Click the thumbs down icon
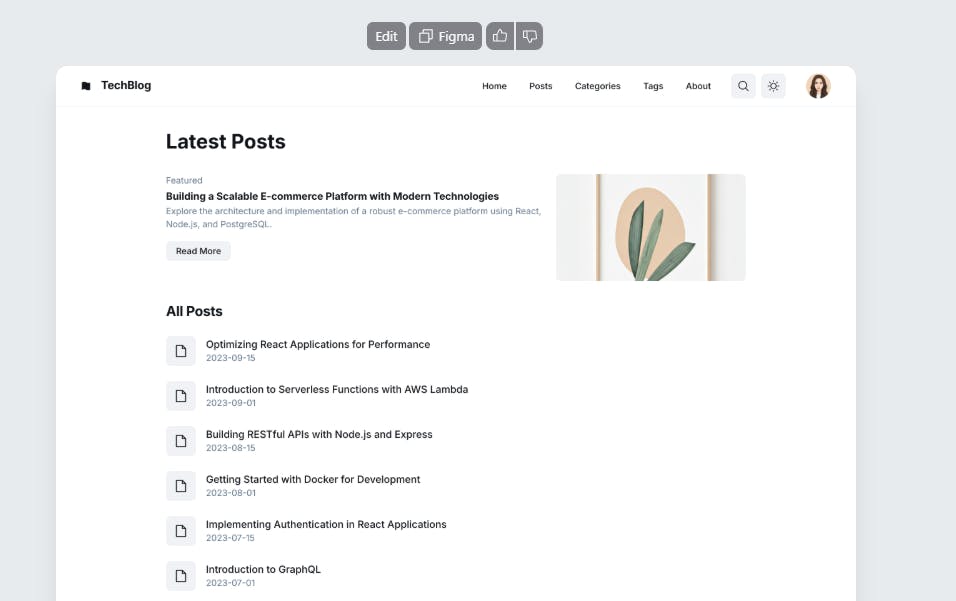Image resolution: width=956 pixels, height=601 pixels. pos(530,36)
